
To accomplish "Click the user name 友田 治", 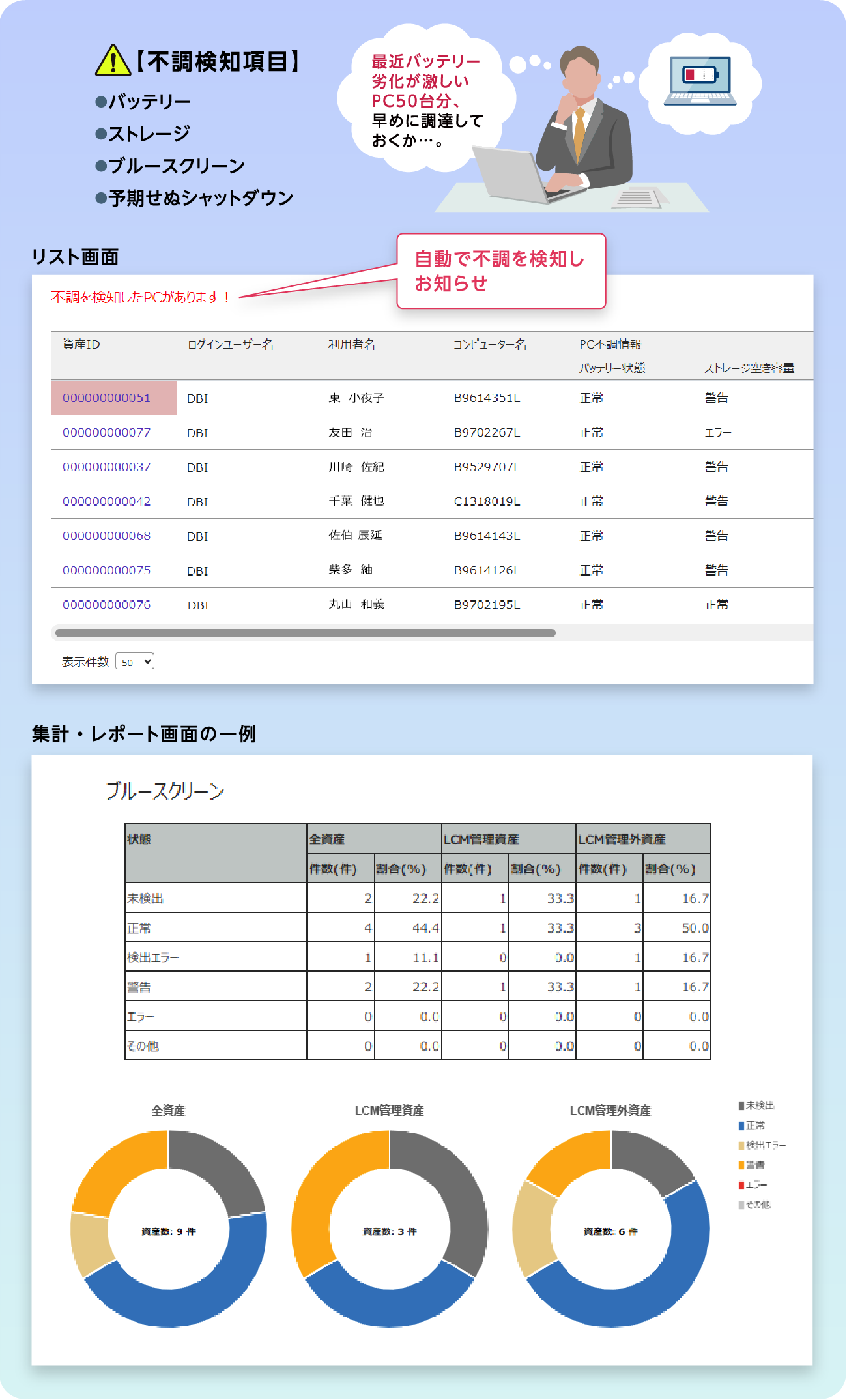I will (x=351, y=432).
